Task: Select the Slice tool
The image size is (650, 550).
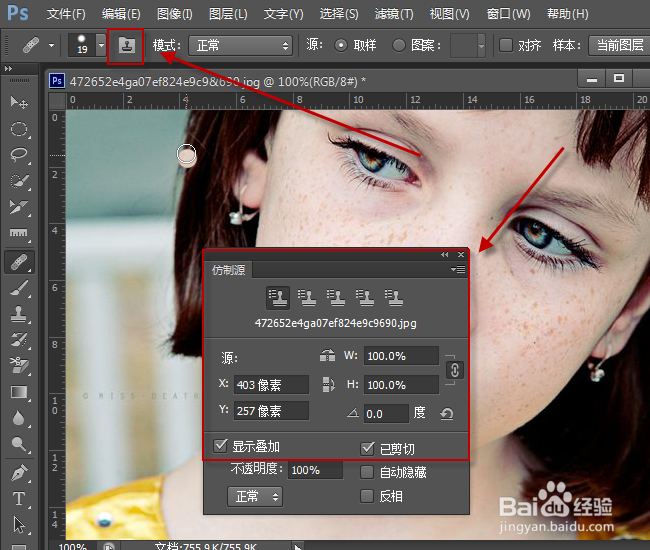Action: pyautogui.click(x=19, y=206)
